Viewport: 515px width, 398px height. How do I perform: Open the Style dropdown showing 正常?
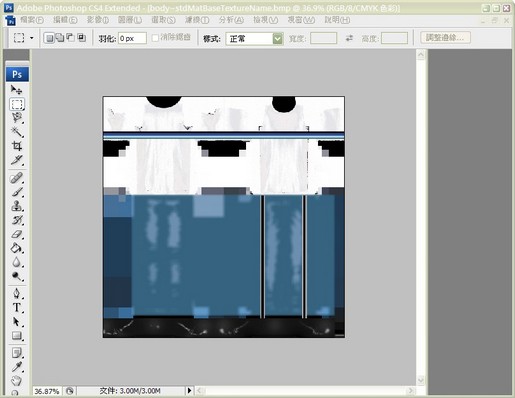pyautogui.click(x=254, y=39)
